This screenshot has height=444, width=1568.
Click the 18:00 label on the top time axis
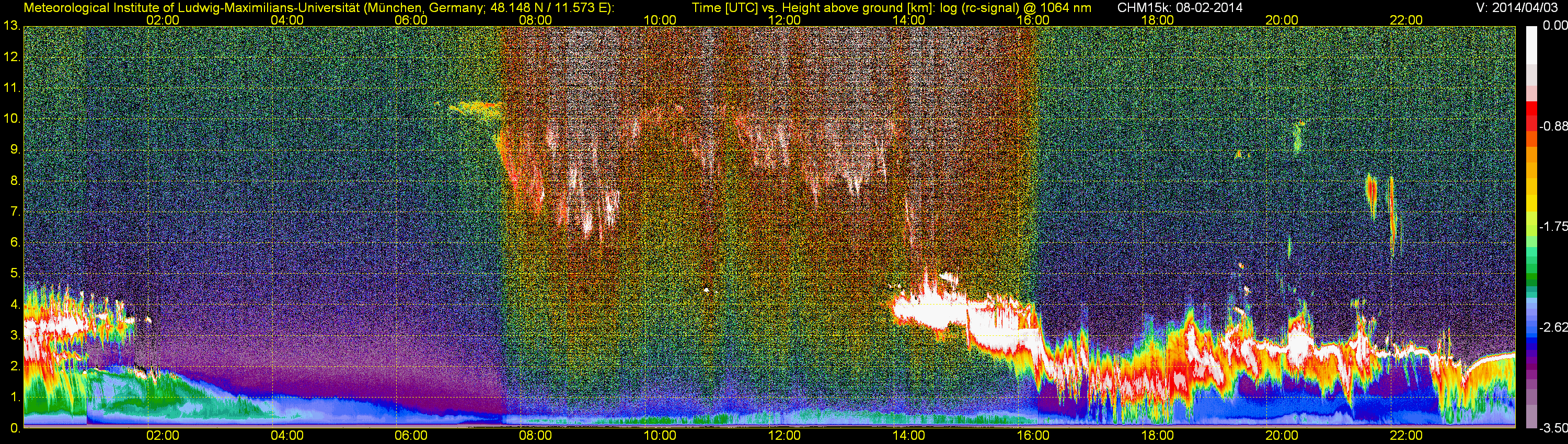(1157, 20)
